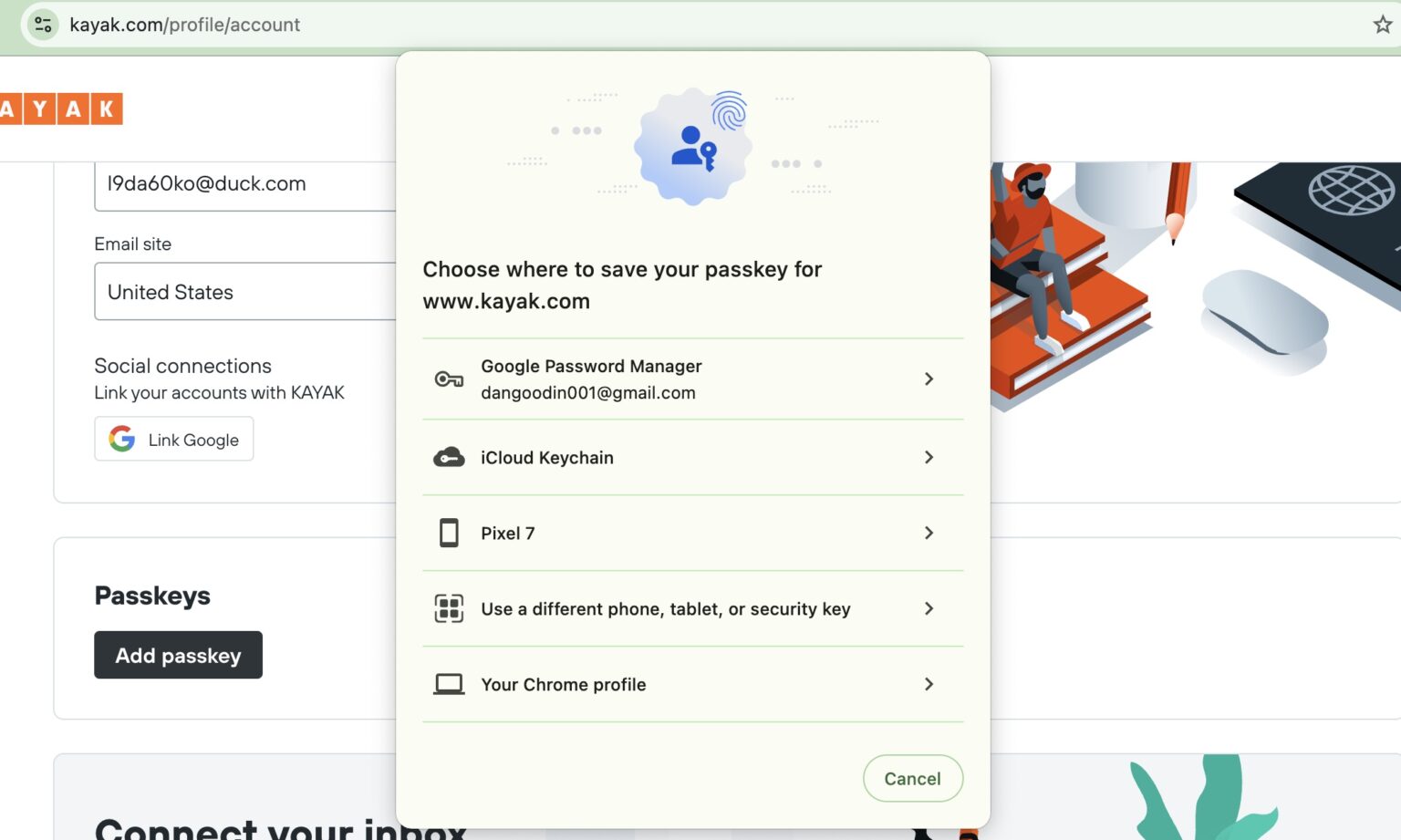Click the security key icon in the dialog
1401x840 pixels.
tap(448, 608)
